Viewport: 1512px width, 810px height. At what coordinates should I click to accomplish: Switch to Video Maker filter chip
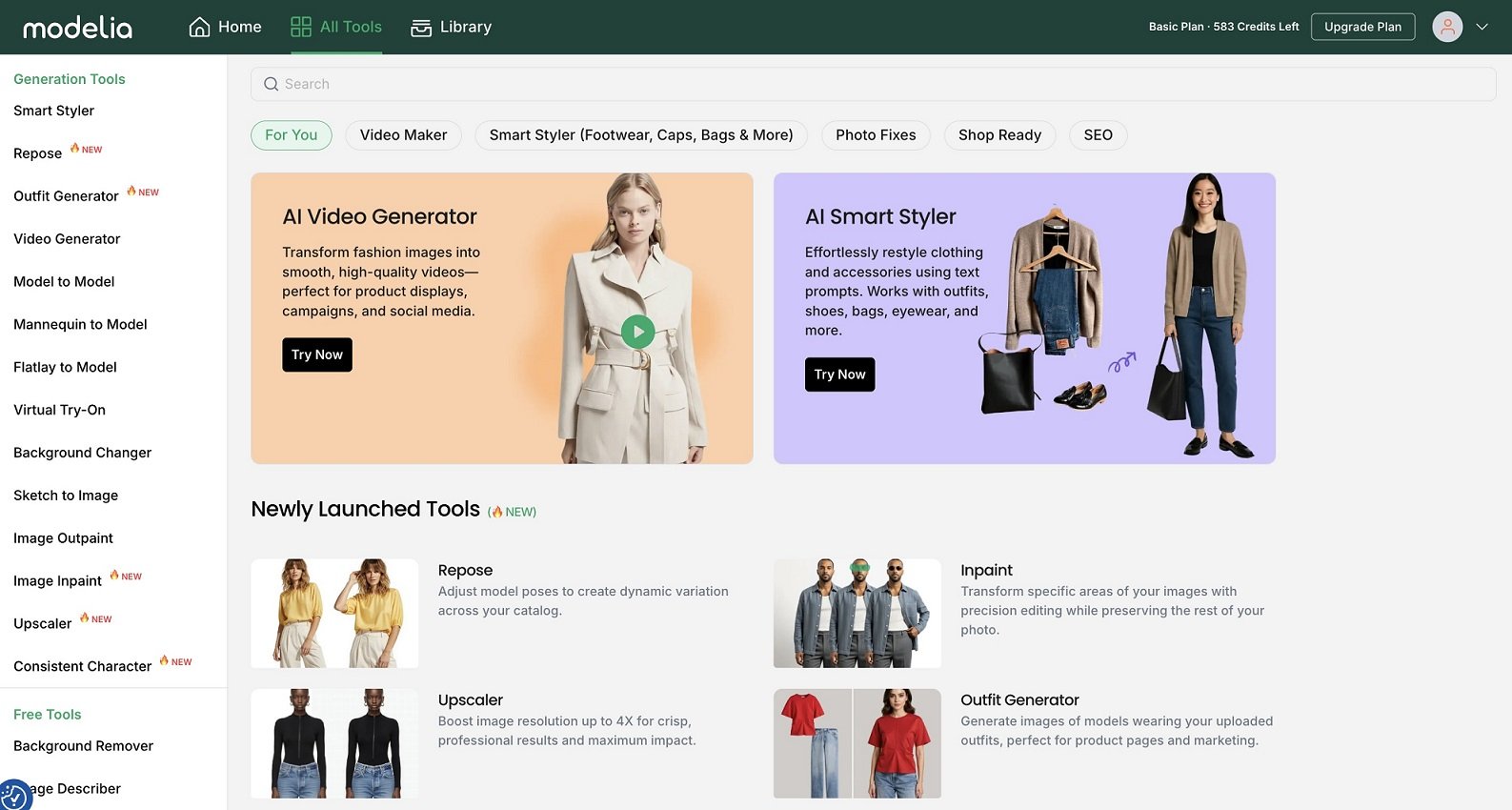(x=403, y=135)
